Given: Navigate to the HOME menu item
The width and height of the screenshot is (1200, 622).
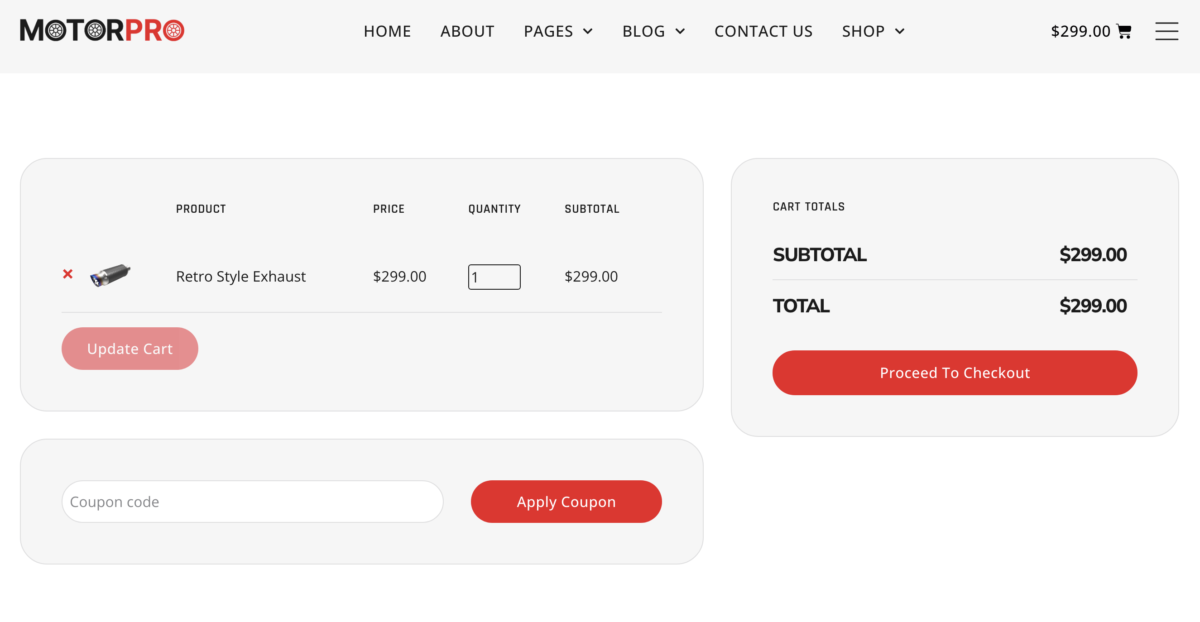Looking at the screenshot, I should click(x=387, y=31).
